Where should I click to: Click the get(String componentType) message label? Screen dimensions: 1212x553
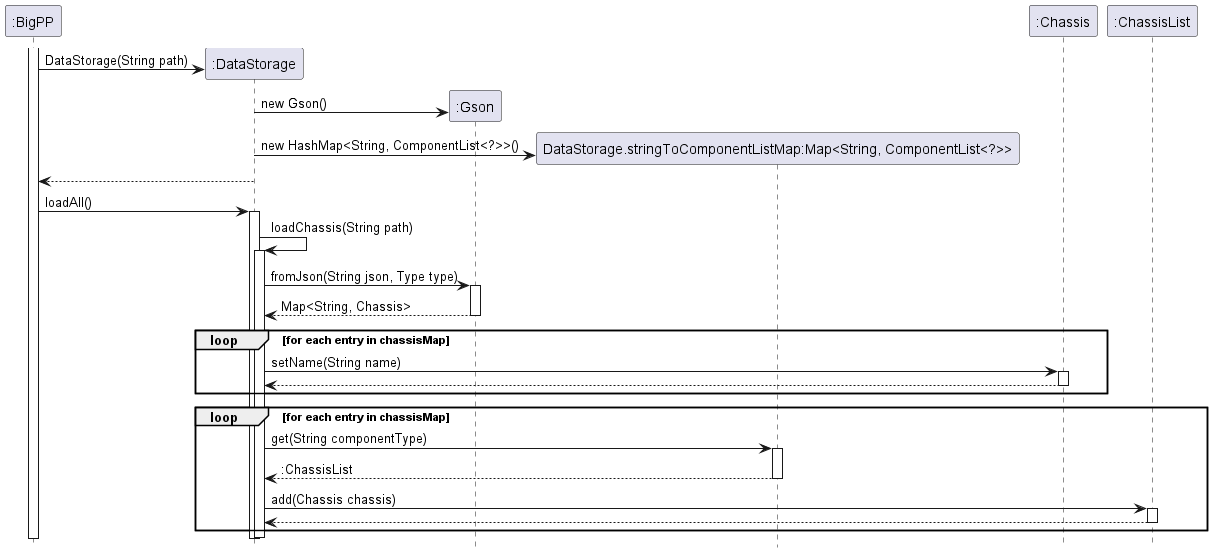pyautogui.click(x=348, y=438)
